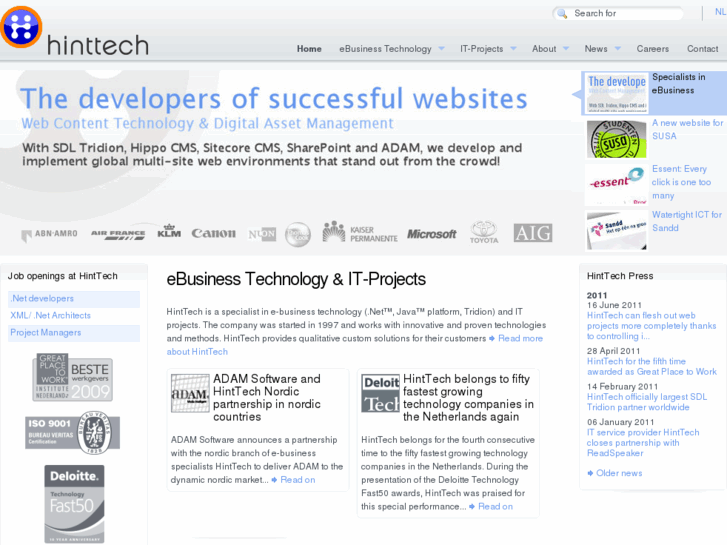Open the Project Managers job opening
Screen dimensions: 727x545
coord(74,333)
